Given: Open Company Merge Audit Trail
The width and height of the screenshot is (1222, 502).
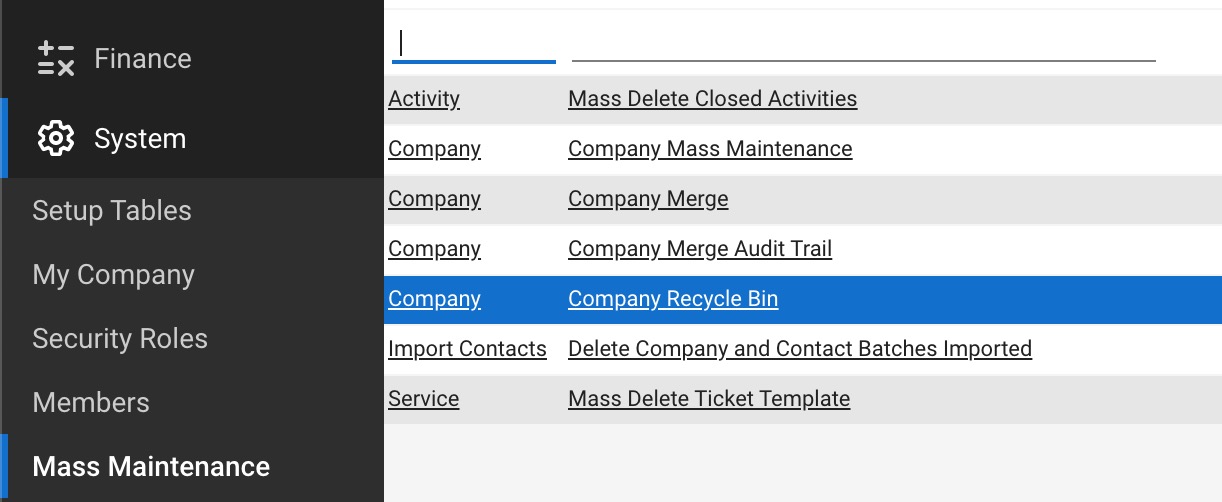Looking at the screenshot, I should (700, 249).
